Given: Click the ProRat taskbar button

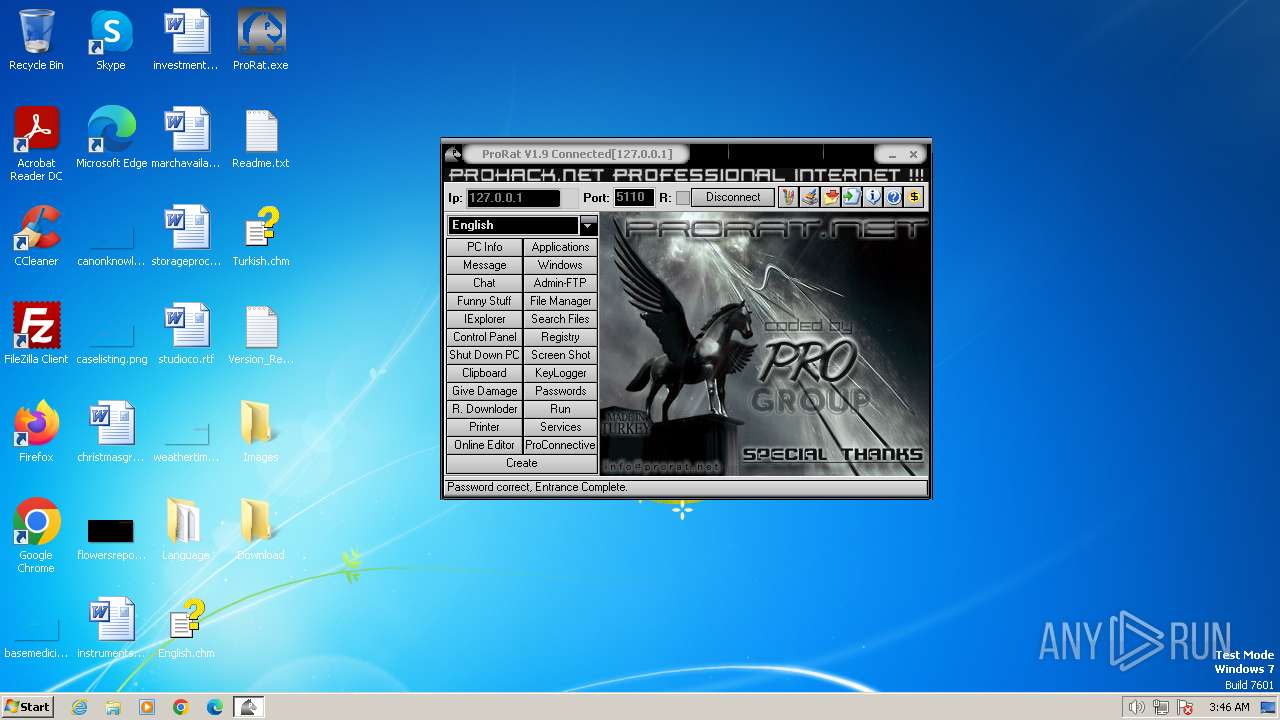Looking at the screenshot, I should pos(249,707).
